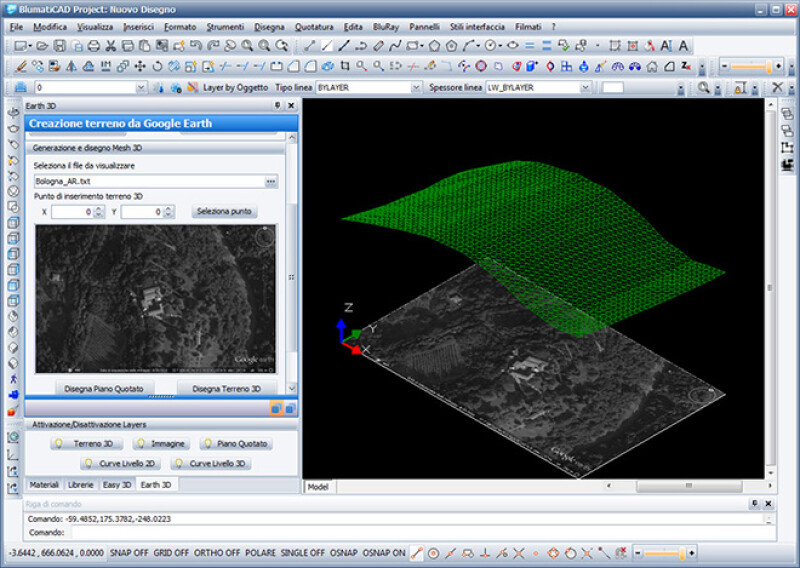Image resolution: width=800 pixels, height=568 pixels.
Task: Click the clear-snaps magnet icon with red X
Action: 621,553
